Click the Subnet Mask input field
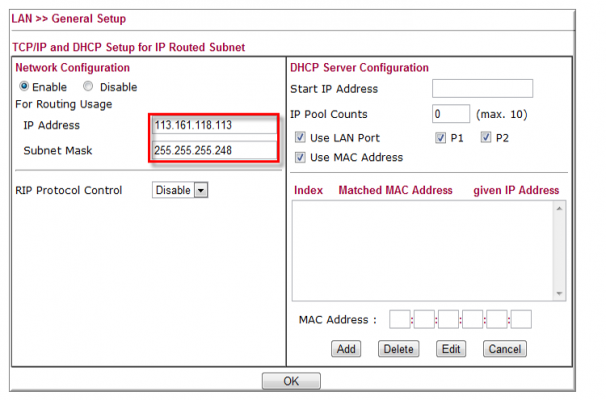Image resolution: width=606 pixels, height=400 pixels. pyautogui.click(x=214, y=150)
